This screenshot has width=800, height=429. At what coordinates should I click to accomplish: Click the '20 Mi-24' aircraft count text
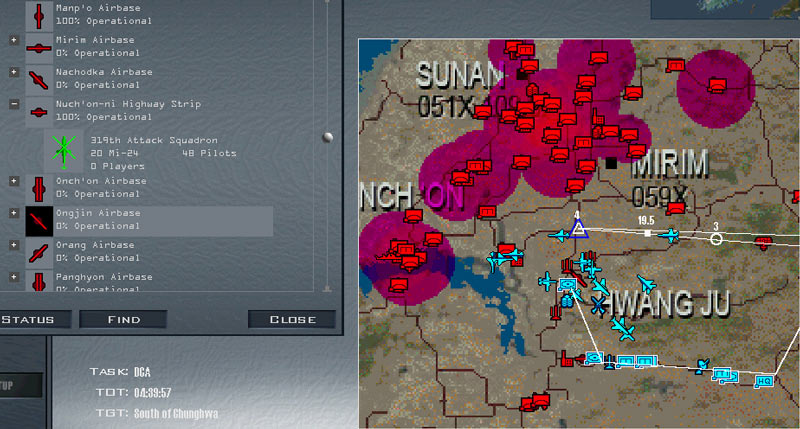113,153
